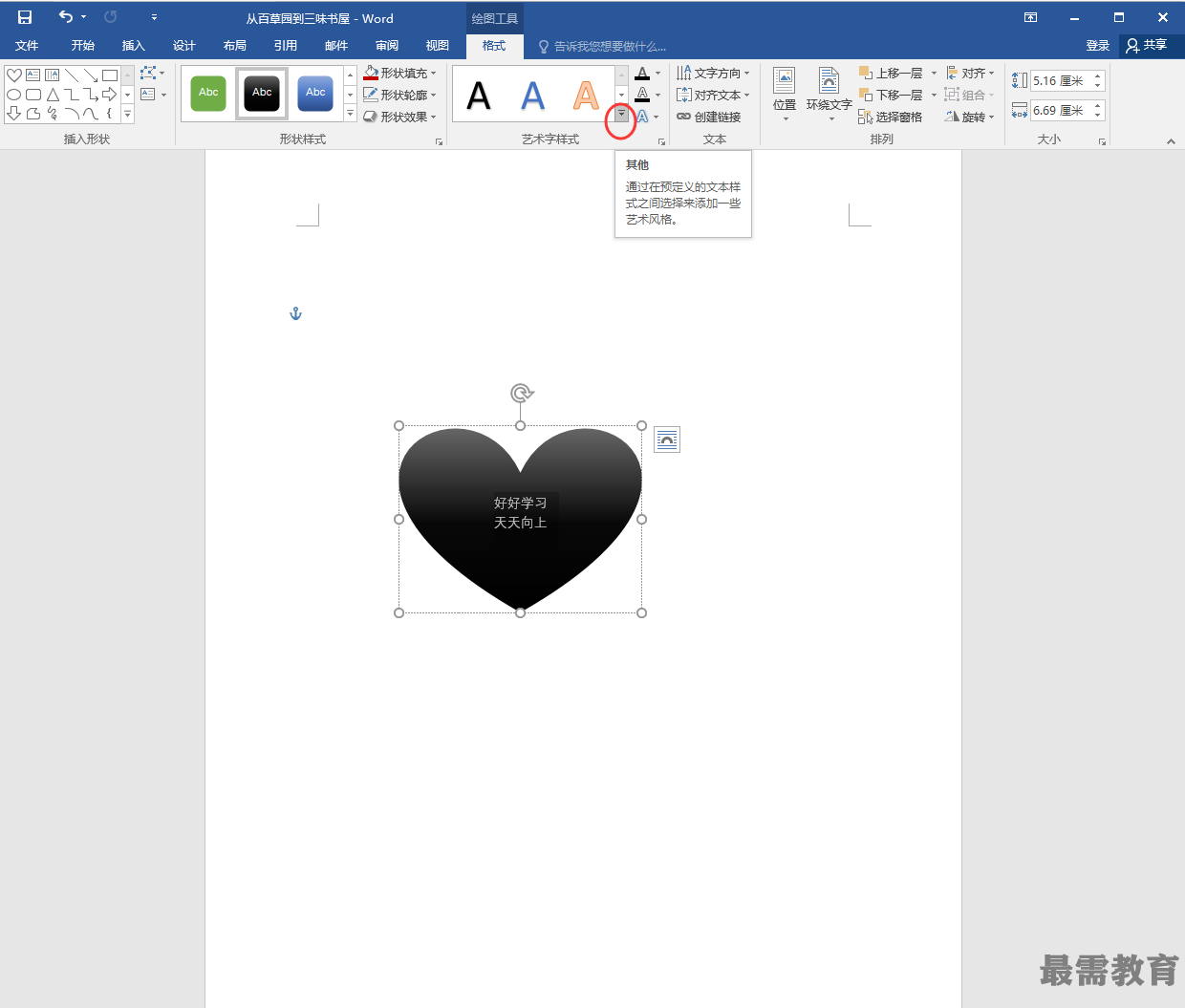
Task: Select the vertical text box shape icon
Action: pos(53,75)
